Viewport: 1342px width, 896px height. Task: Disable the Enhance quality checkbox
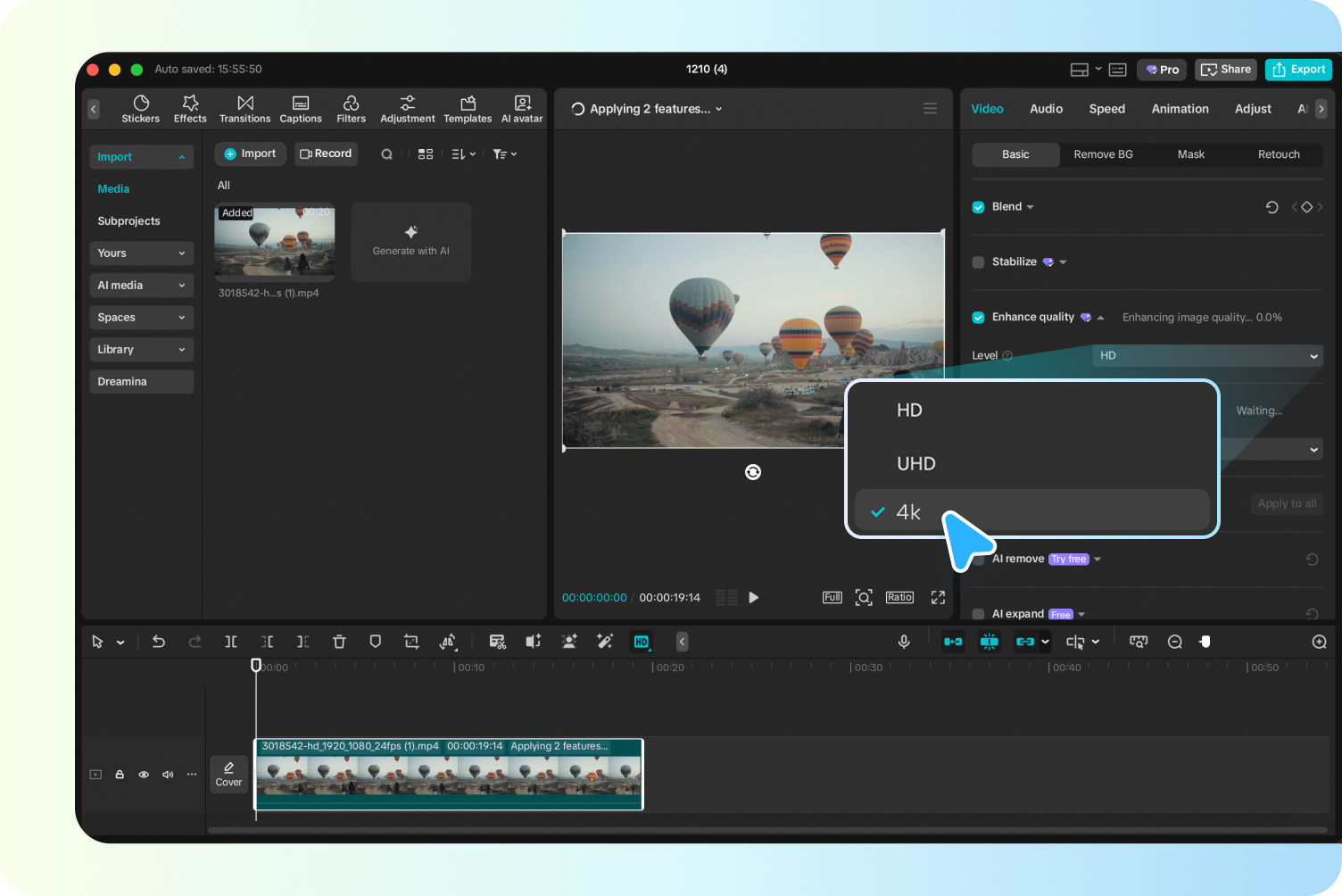point(978,318)
